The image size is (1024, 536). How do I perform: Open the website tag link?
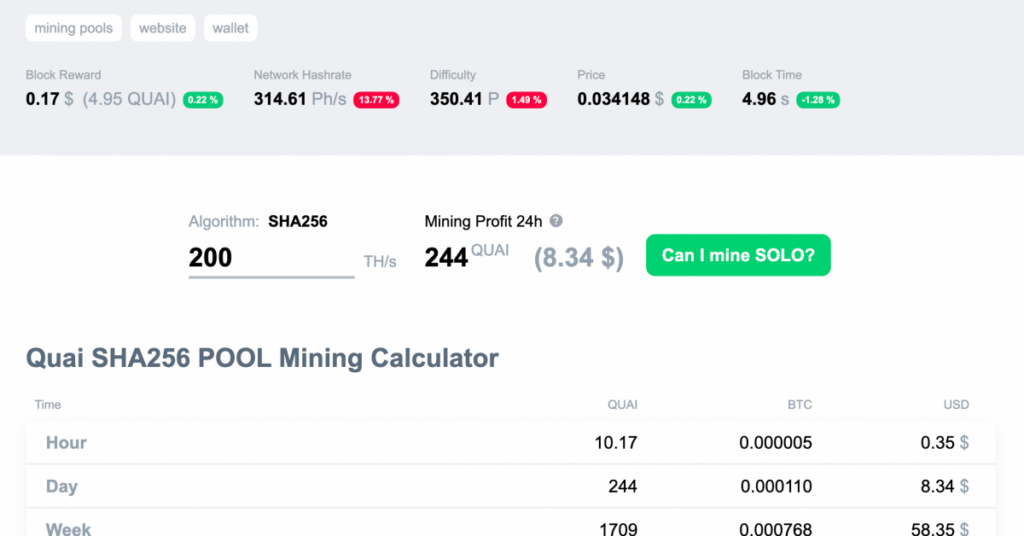(x=162, y=28)
